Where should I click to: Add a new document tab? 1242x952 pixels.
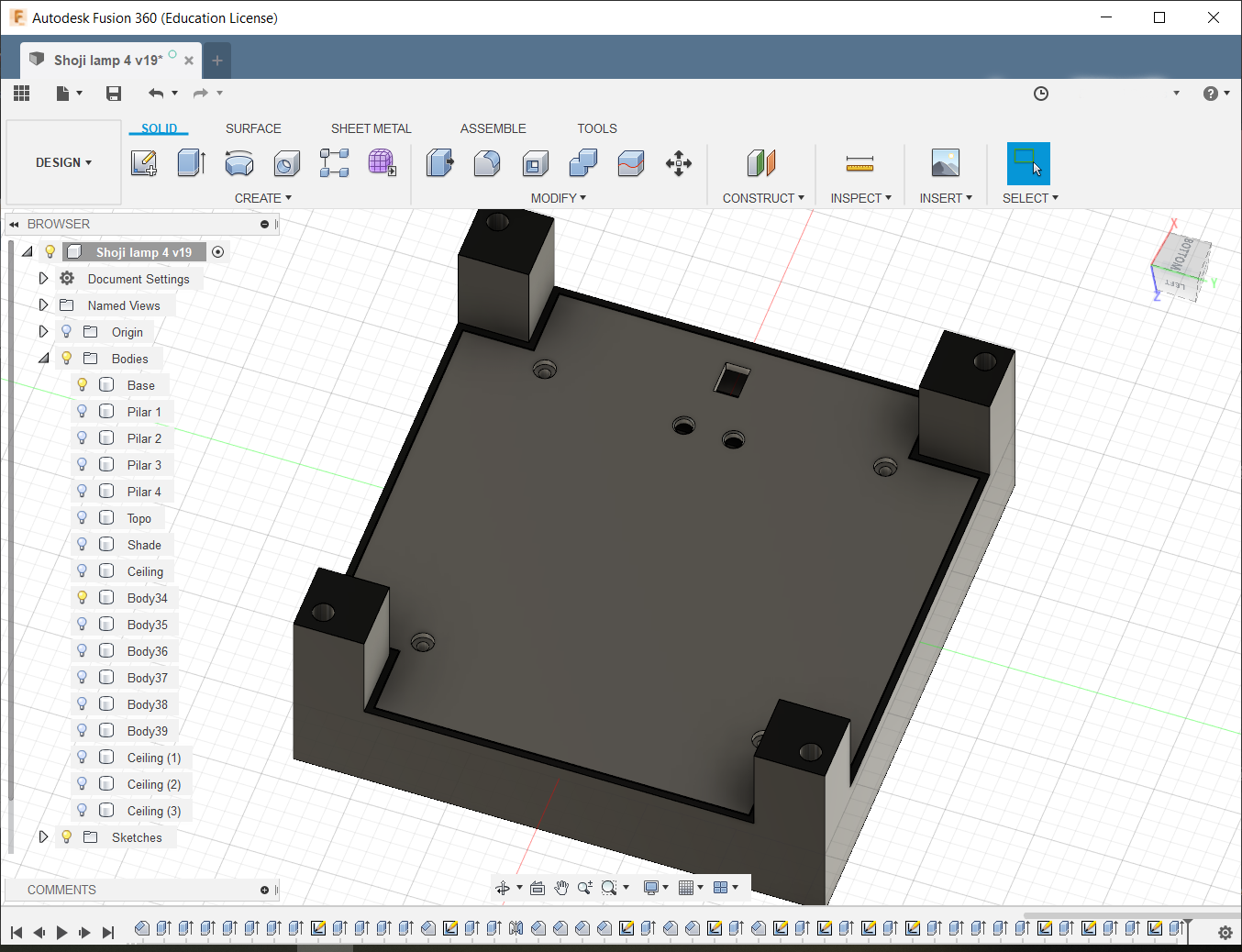pyautogui.click(x=217, y=61)
